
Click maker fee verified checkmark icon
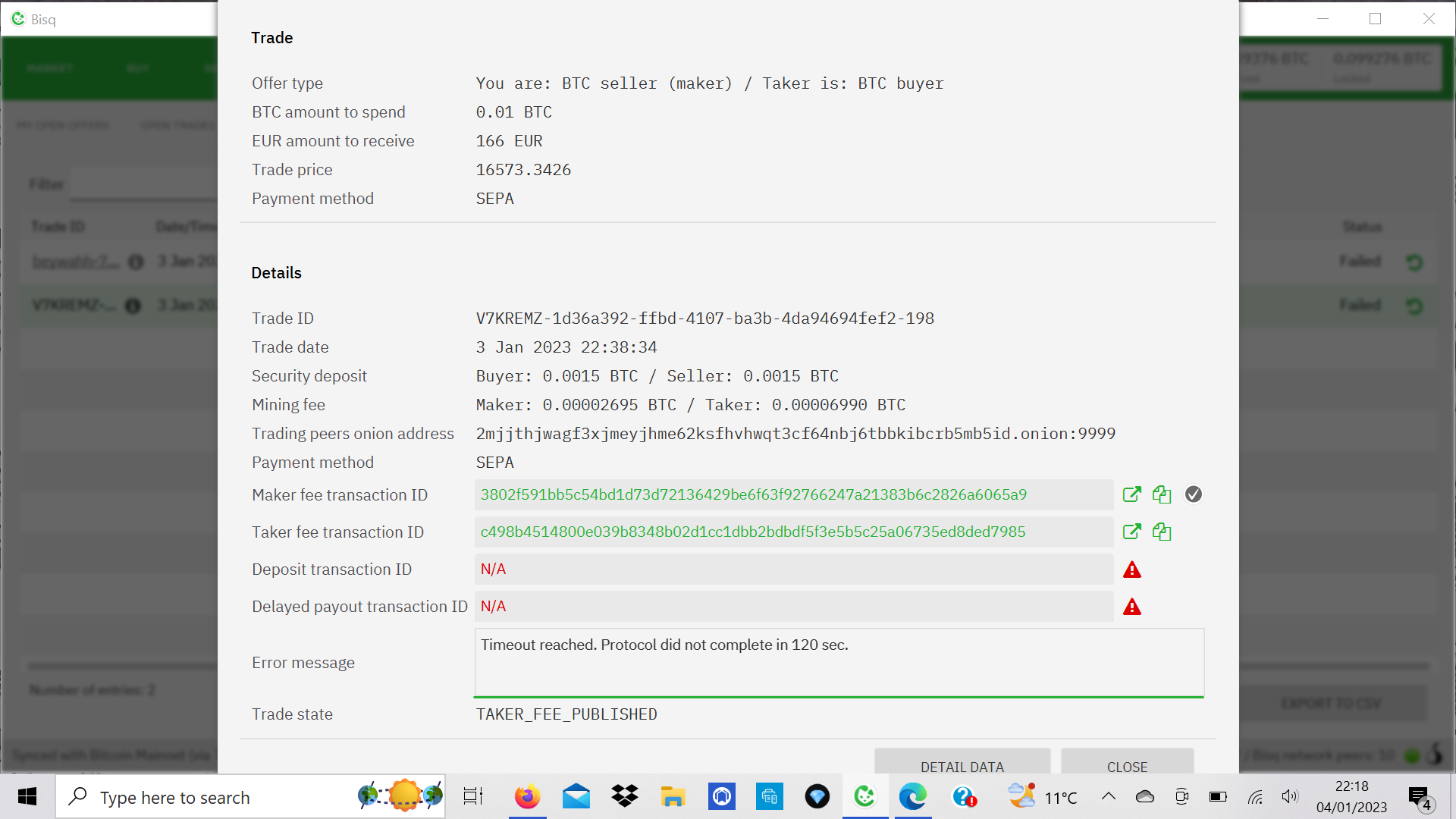[x=1193, y=494]
